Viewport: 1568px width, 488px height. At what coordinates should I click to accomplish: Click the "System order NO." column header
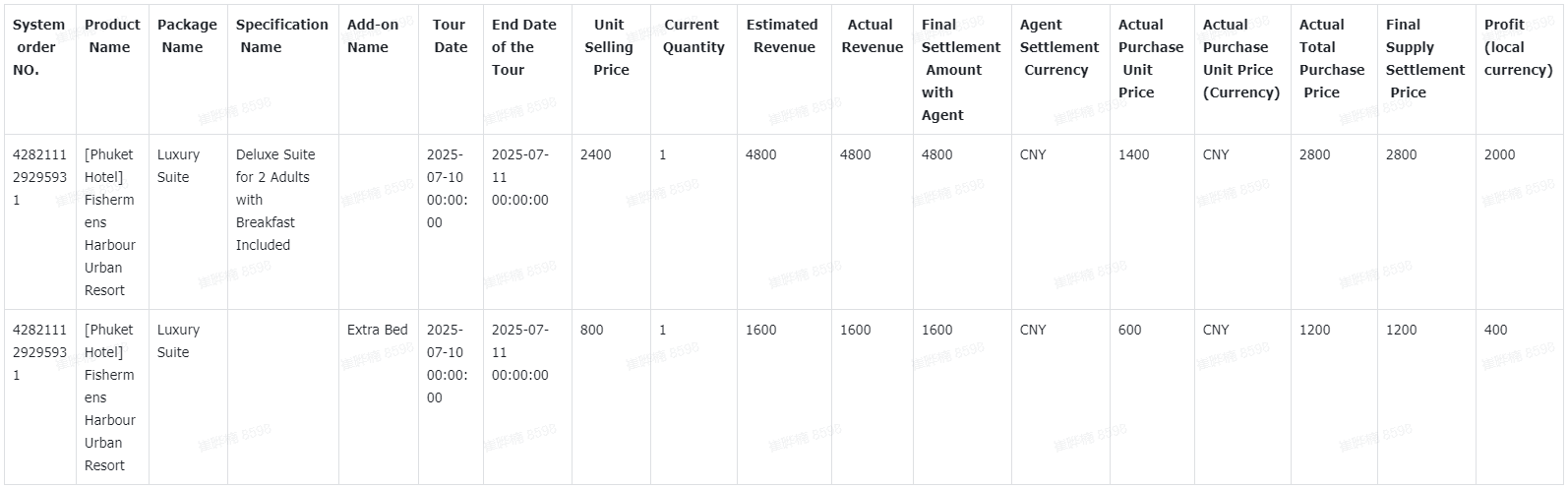point(39,47)
